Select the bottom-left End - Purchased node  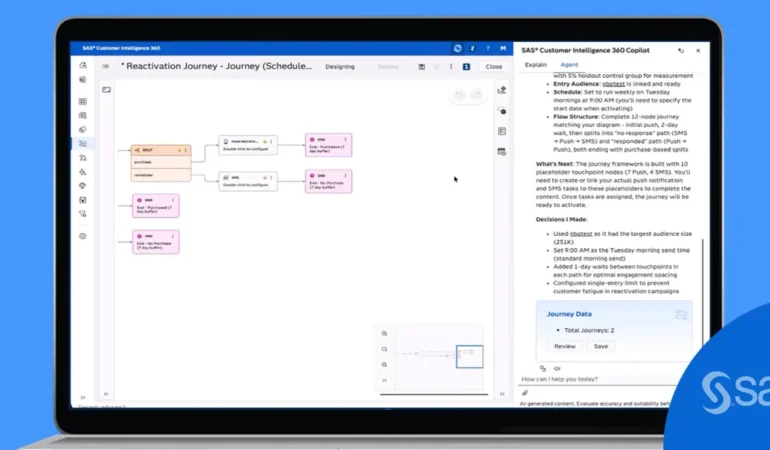156,206
